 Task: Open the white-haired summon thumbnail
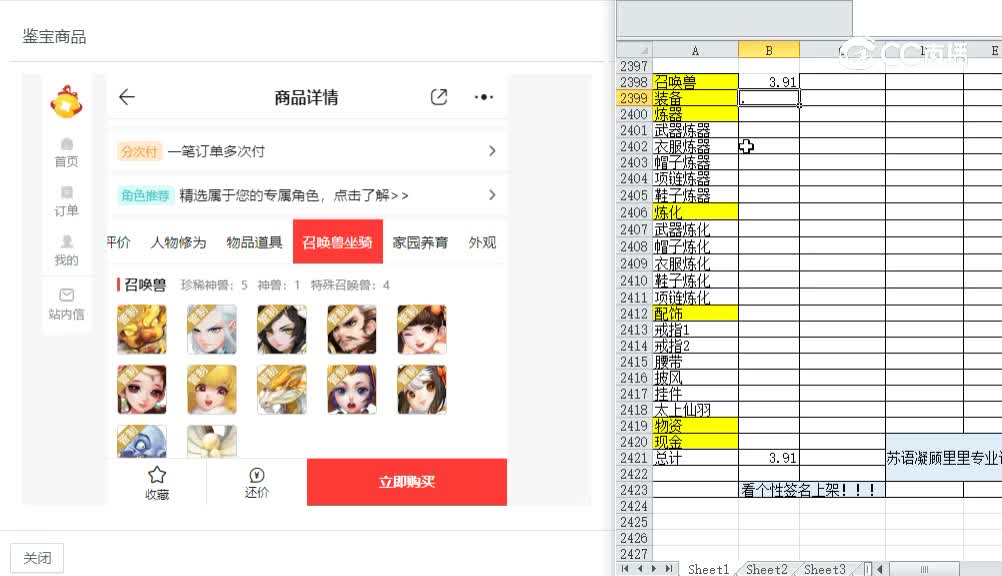pyautogui.click(x=212, y=329)
